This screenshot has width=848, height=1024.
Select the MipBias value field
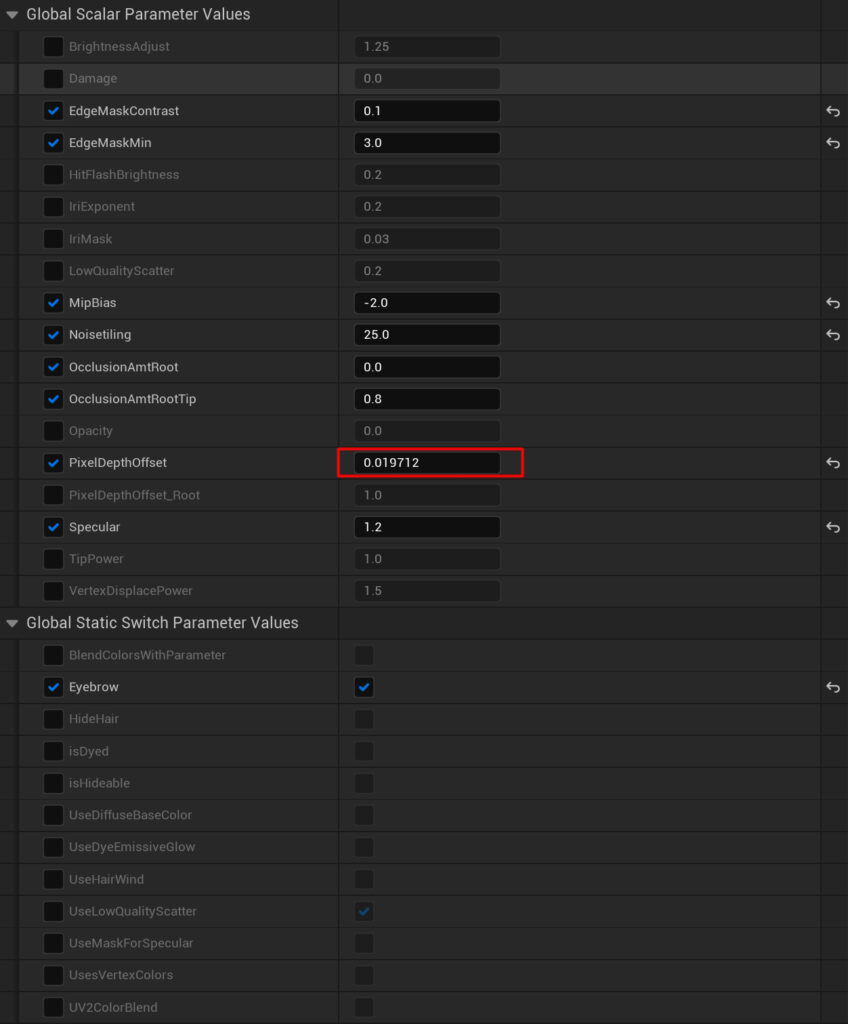coord(427,303)
